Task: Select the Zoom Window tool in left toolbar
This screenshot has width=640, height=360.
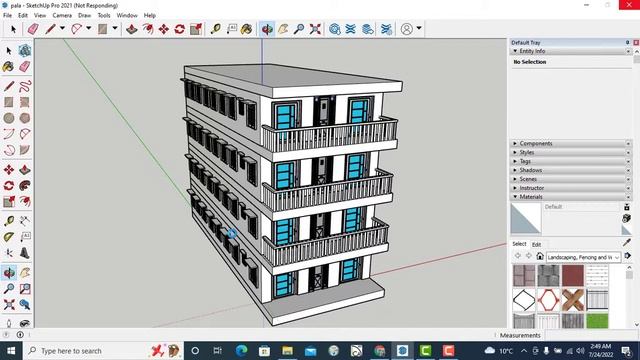Action: click(x=25, y=289)
